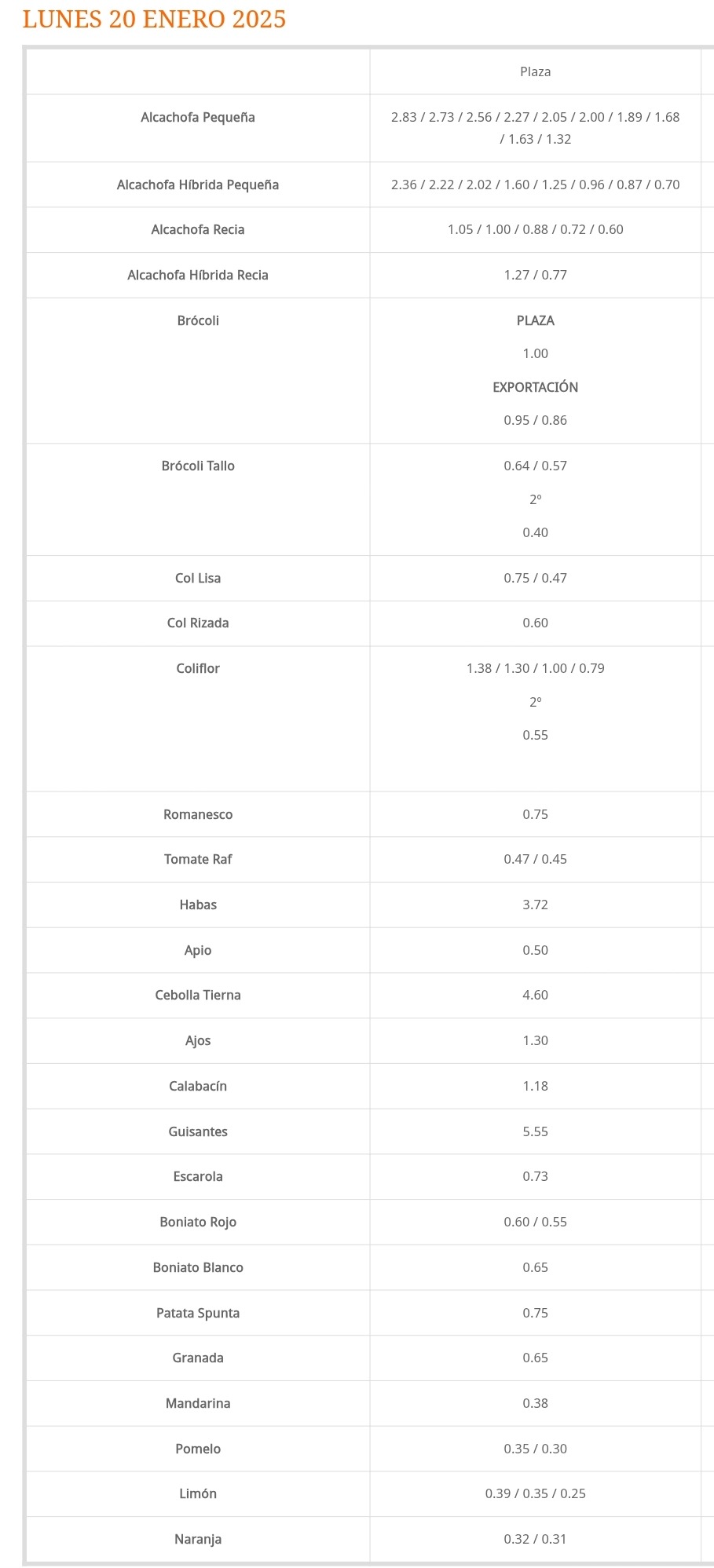
Task: Click the LUNES 20 ENERO 2025 heading
Action: (x=155, y=19)
